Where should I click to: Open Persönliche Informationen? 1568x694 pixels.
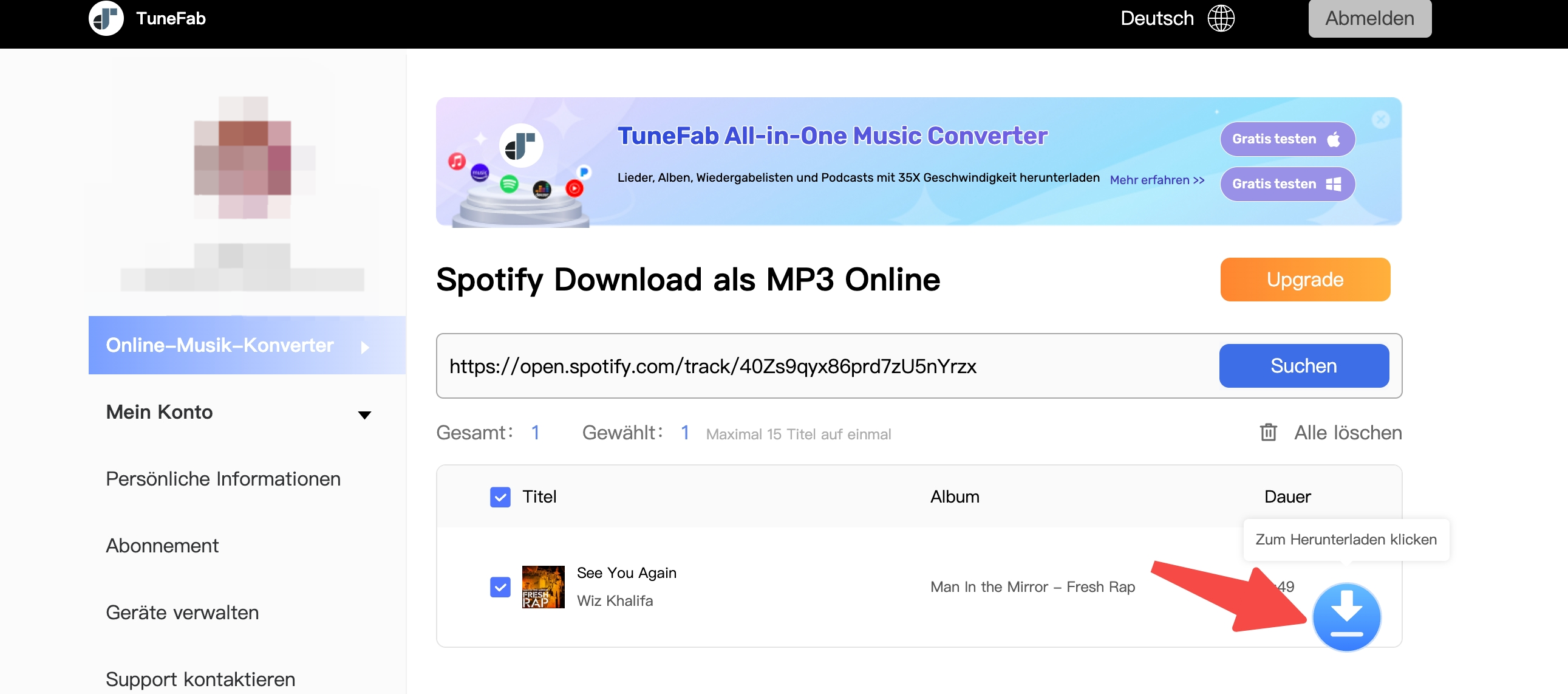(x=223, y=479)
